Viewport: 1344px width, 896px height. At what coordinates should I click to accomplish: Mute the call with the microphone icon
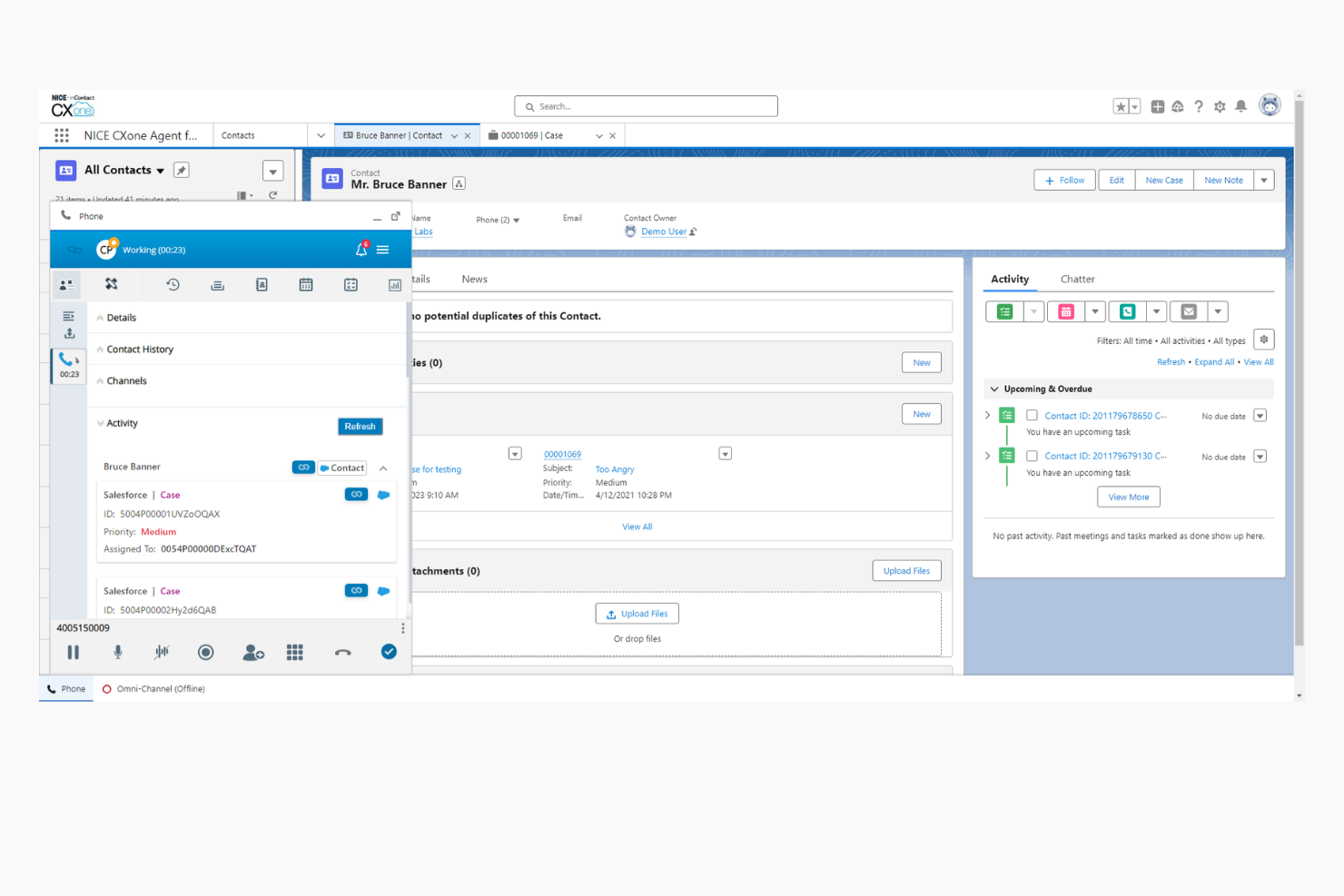tap(118, 652)
